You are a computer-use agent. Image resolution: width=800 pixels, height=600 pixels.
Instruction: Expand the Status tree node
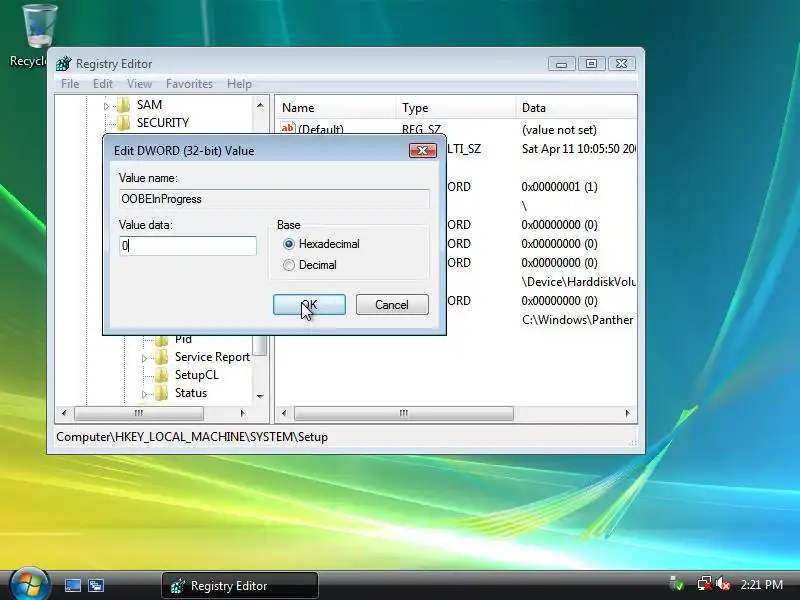point(144,394)
